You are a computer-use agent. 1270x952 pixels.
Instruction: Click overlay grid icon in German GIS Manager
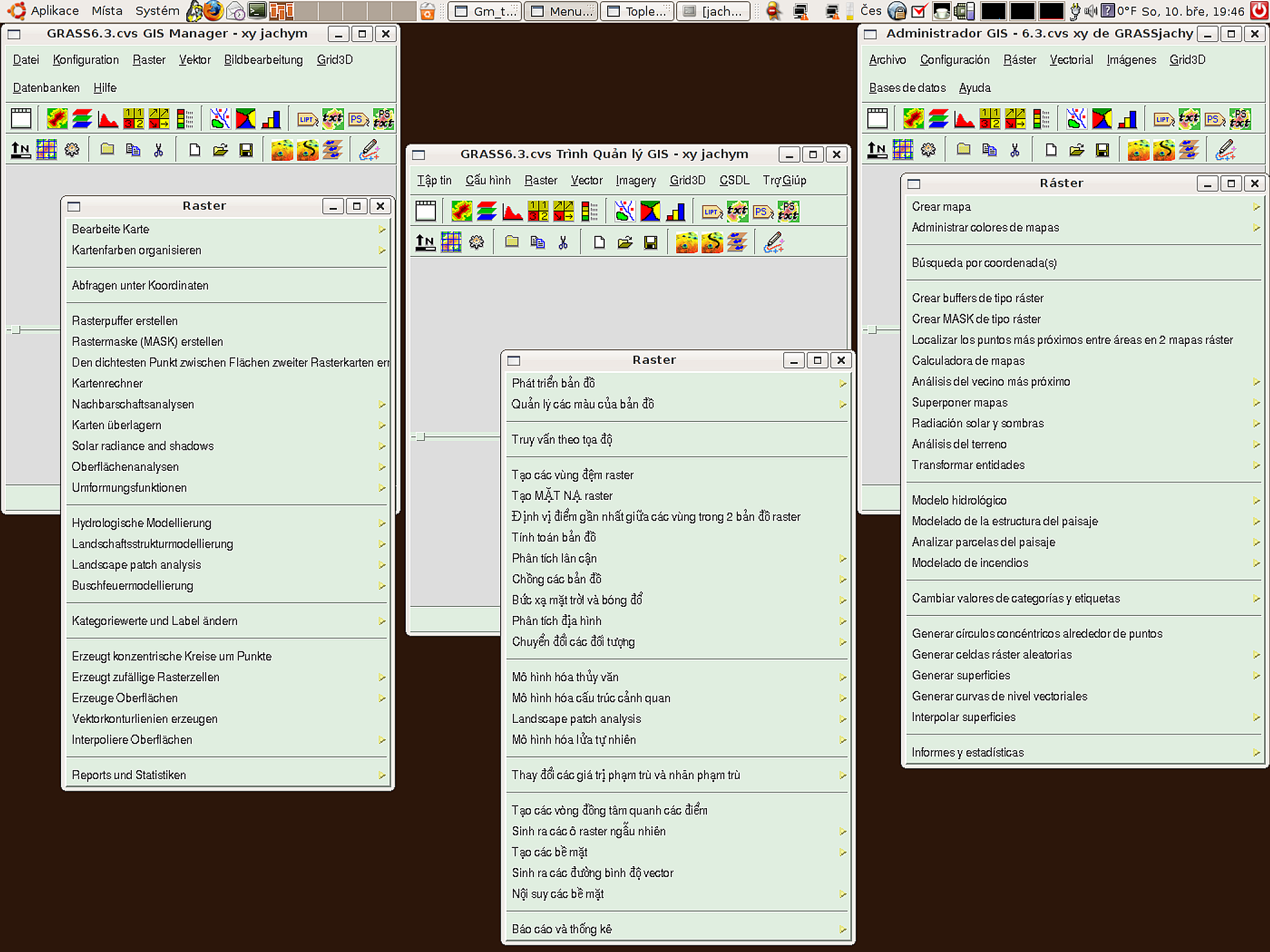[46, 149]
